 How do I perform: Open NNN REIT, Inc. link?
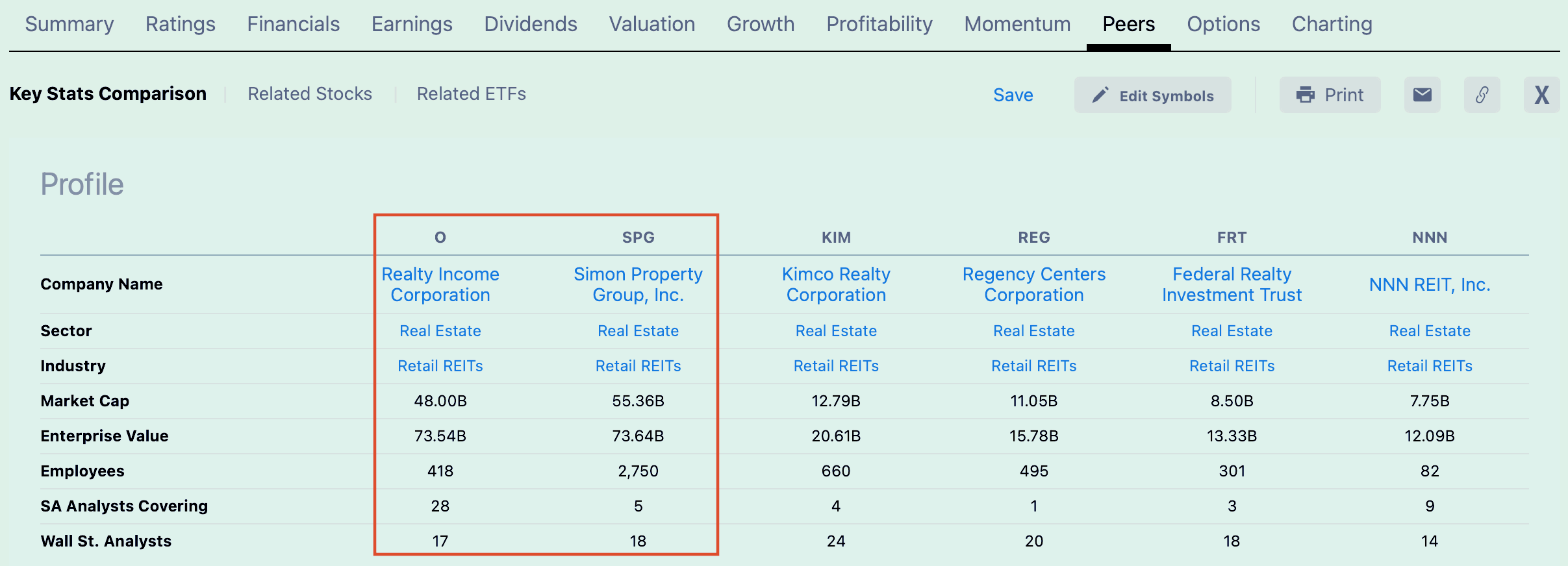[1430, 284]
